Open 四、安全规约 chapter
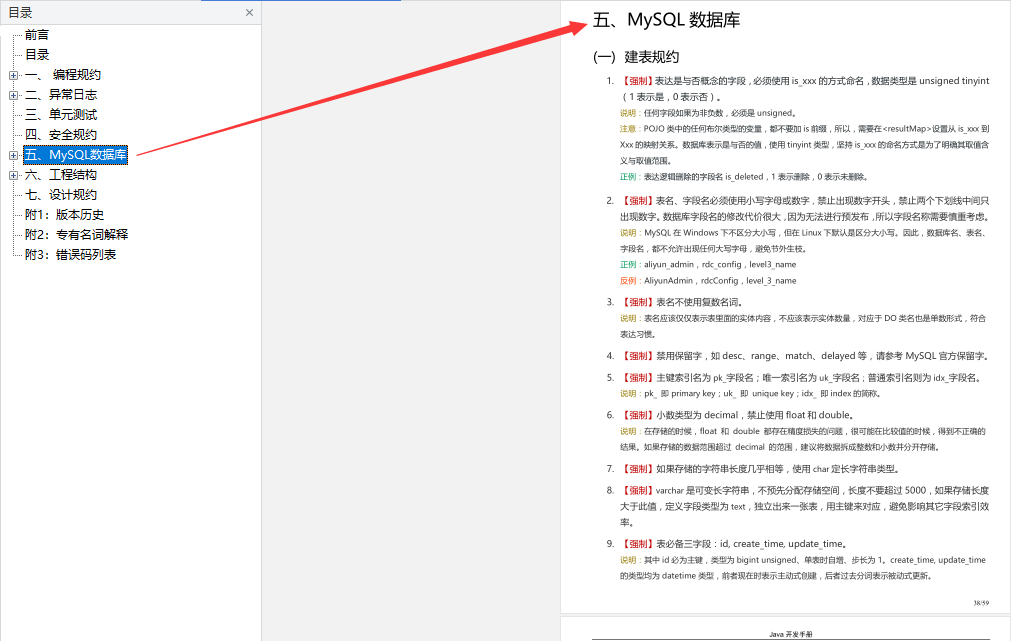The width and height of the screenshot is (1011, 641). (x=61, y=135)
